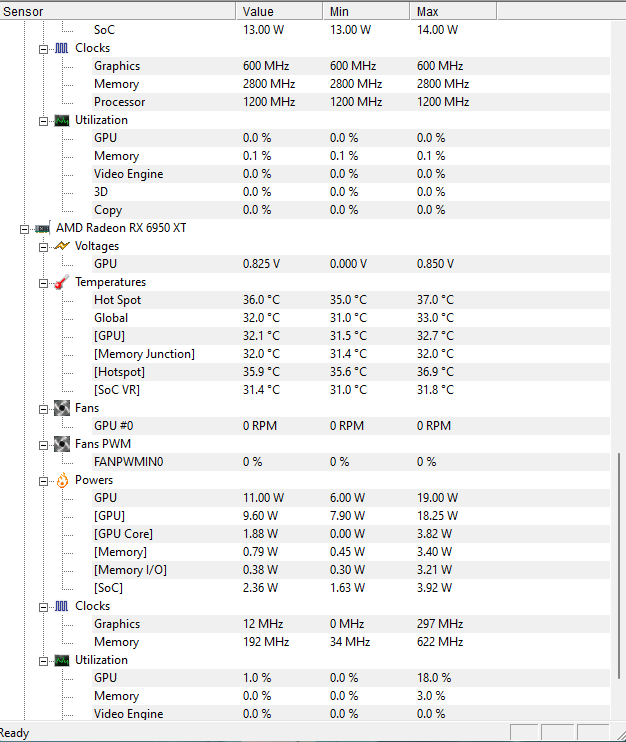Viewport: 626px width, 742px height.
Task: Select the [Memory Junction] temperature row
Action: [351, 354]
